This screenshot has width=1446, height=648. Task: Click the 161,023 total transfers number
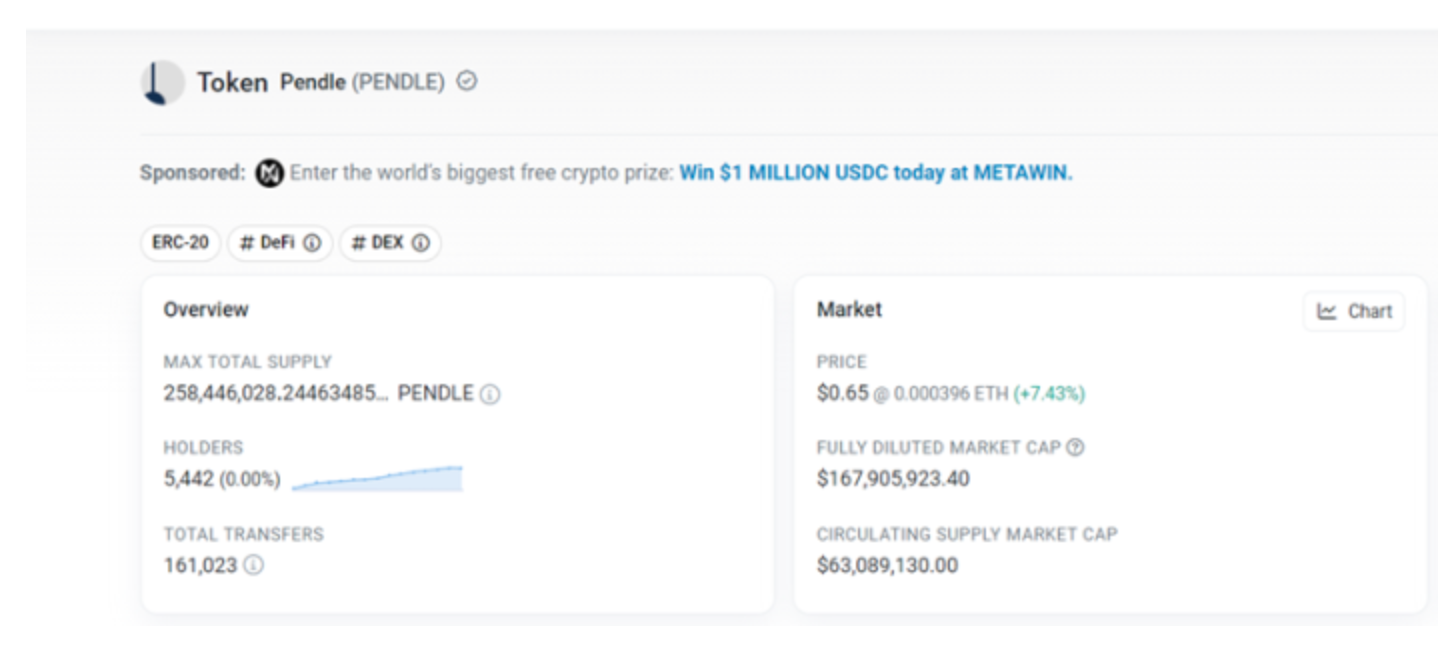pyautogui.click(x=200, y=566)
